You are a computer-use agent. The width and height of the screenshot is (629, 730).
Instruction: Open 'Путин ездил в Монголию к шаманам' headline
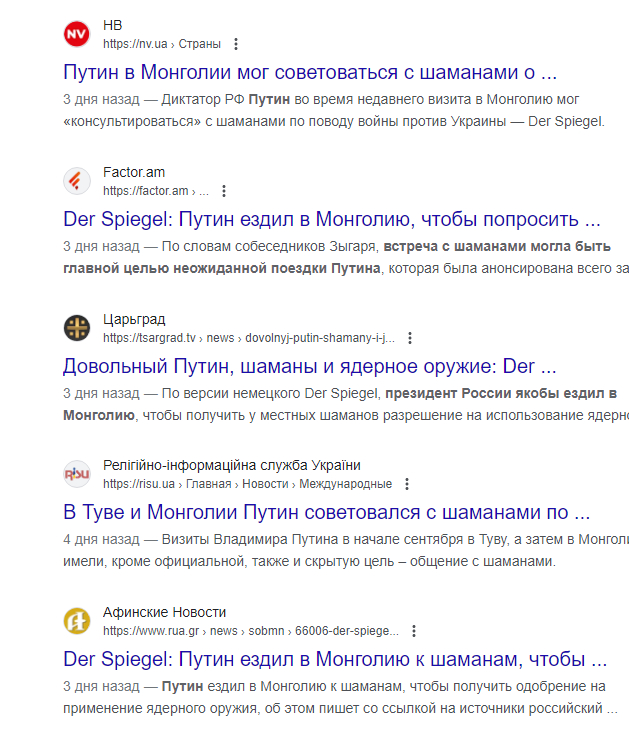(335, 659)
